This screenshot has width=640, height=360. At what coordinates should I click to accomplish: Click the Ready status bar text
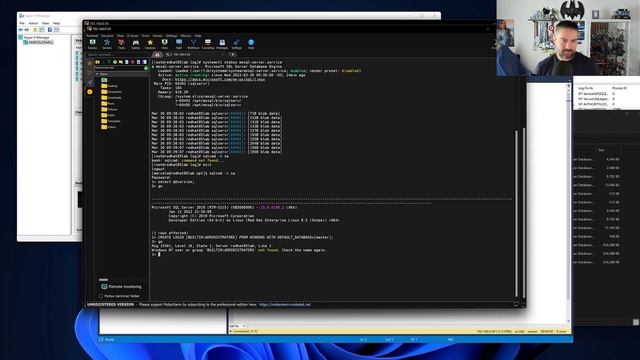pyautogui.click(x=109, y=340)
